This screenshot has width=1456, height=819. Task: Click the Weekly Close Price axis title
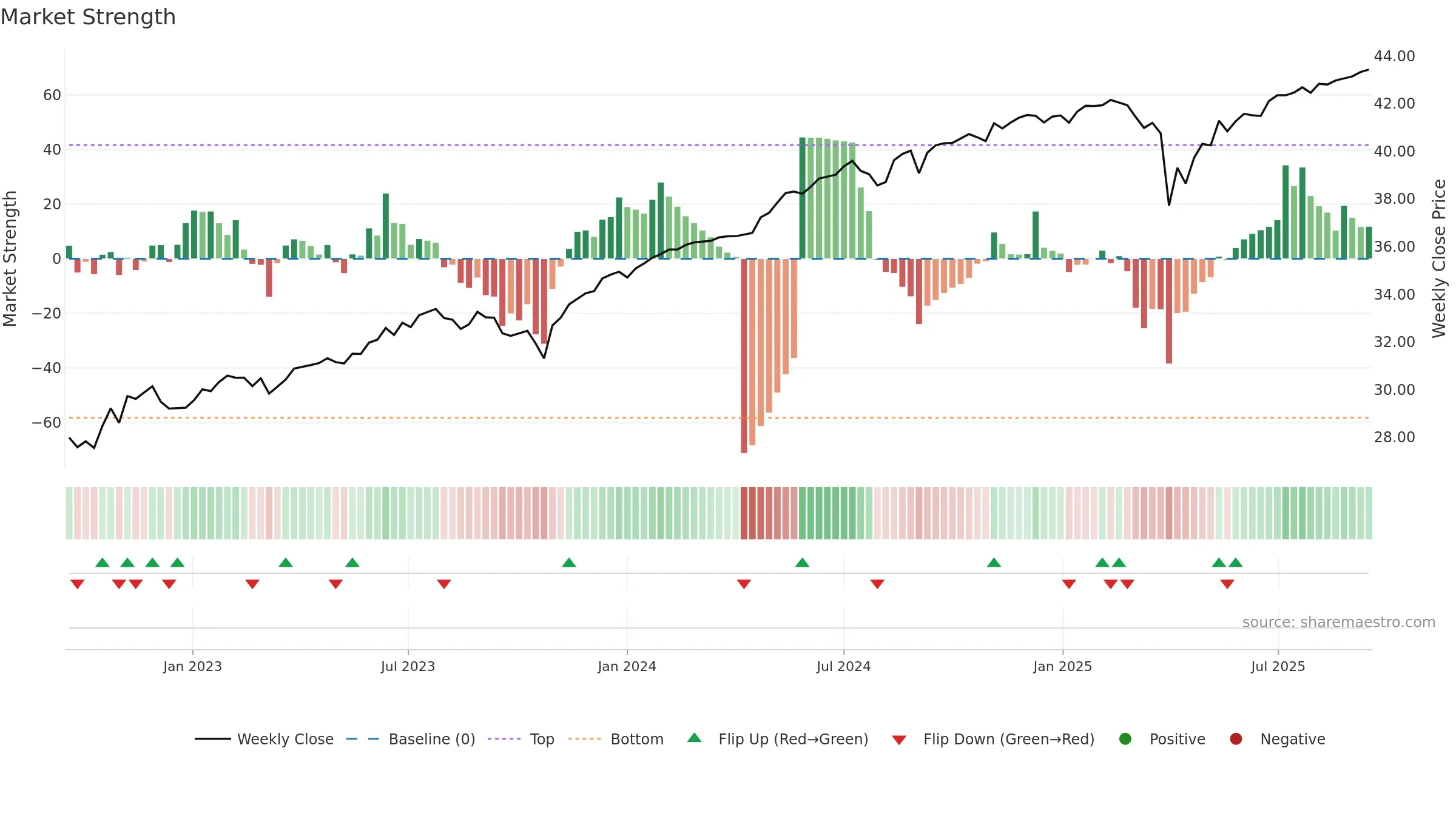pos(1439,258)
